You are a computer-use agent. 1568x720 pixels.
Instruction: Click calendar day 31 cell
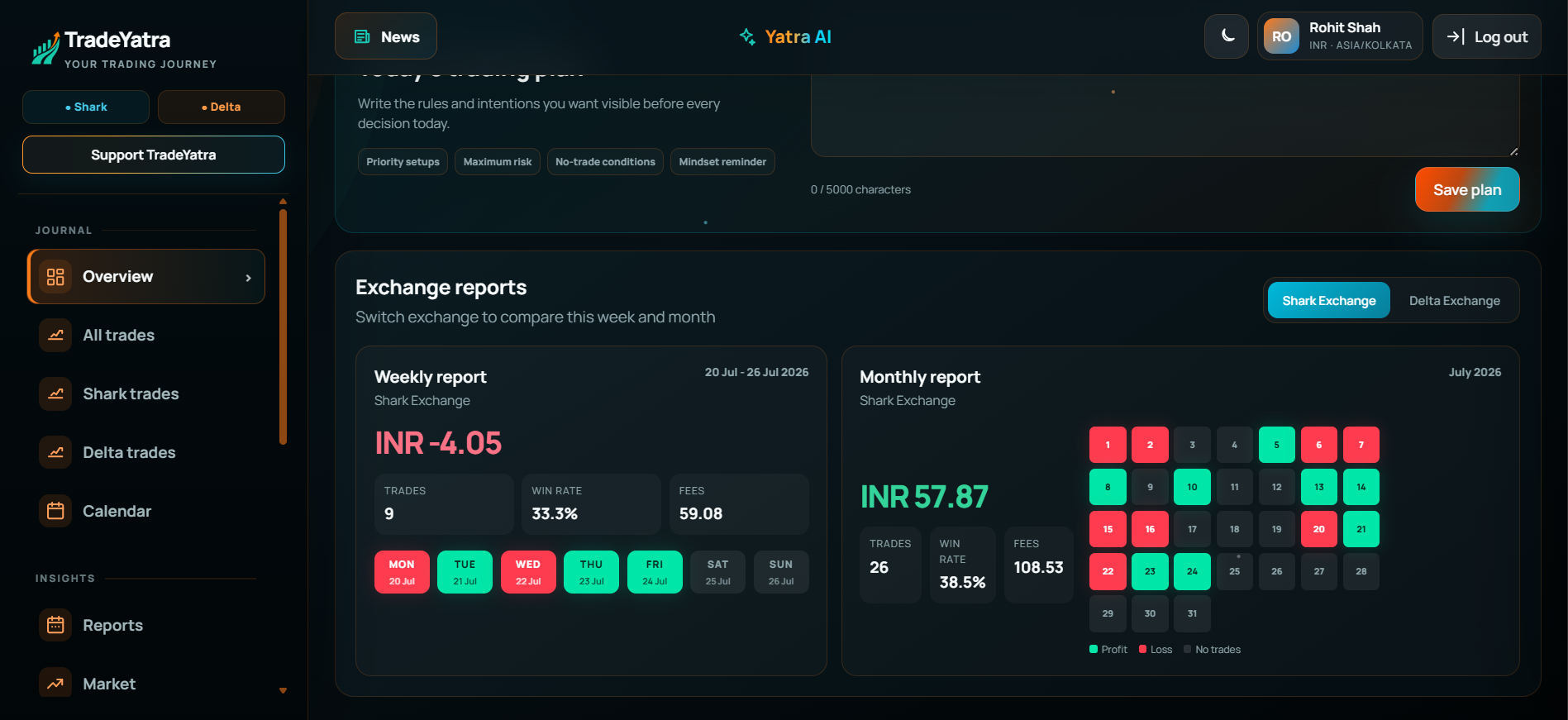pyautogui.click(x=1192, y=613)
